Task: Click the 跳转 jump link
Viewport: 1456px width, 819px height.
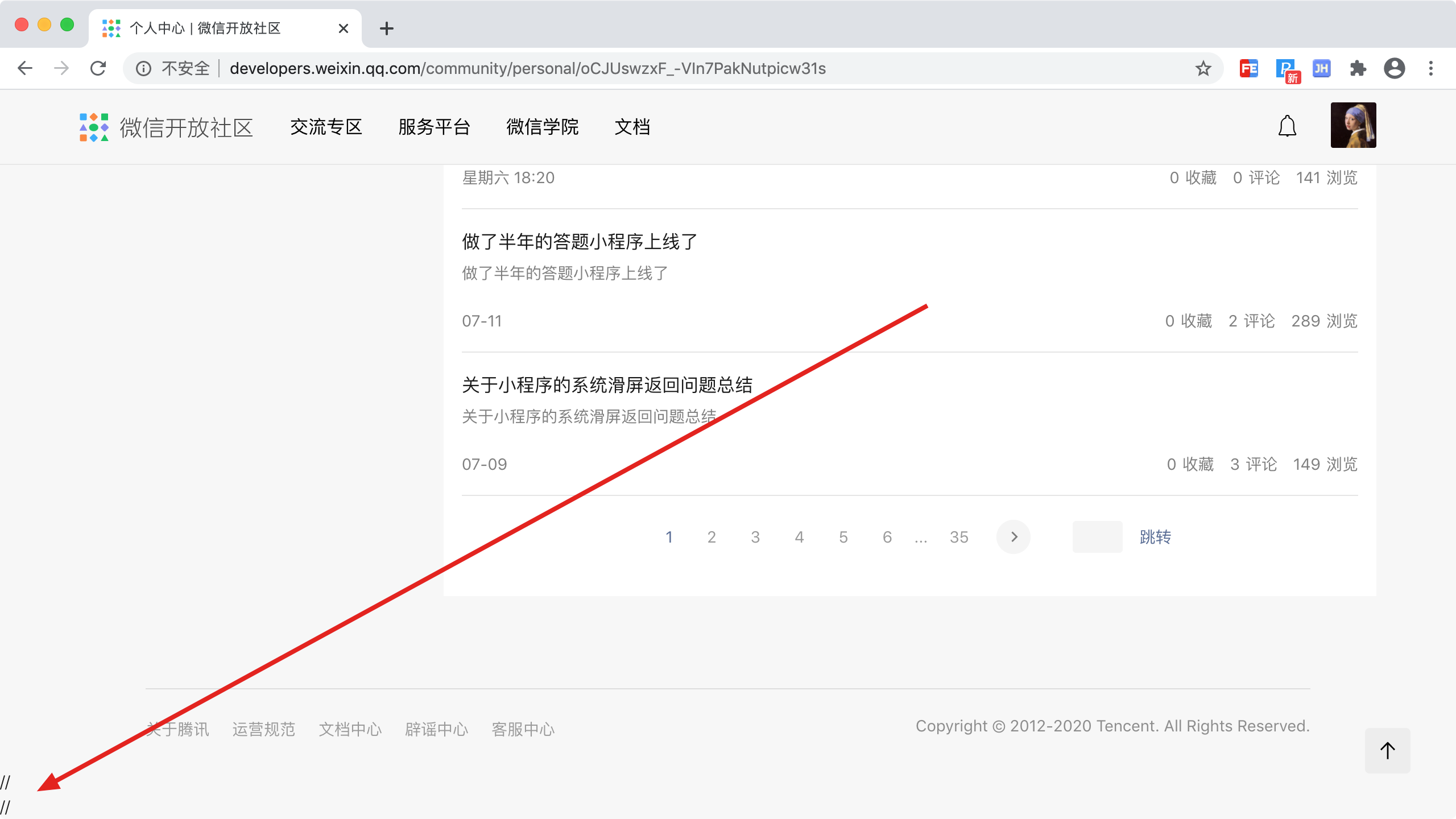Action: pyautogui.click(x=1155, y=537)
